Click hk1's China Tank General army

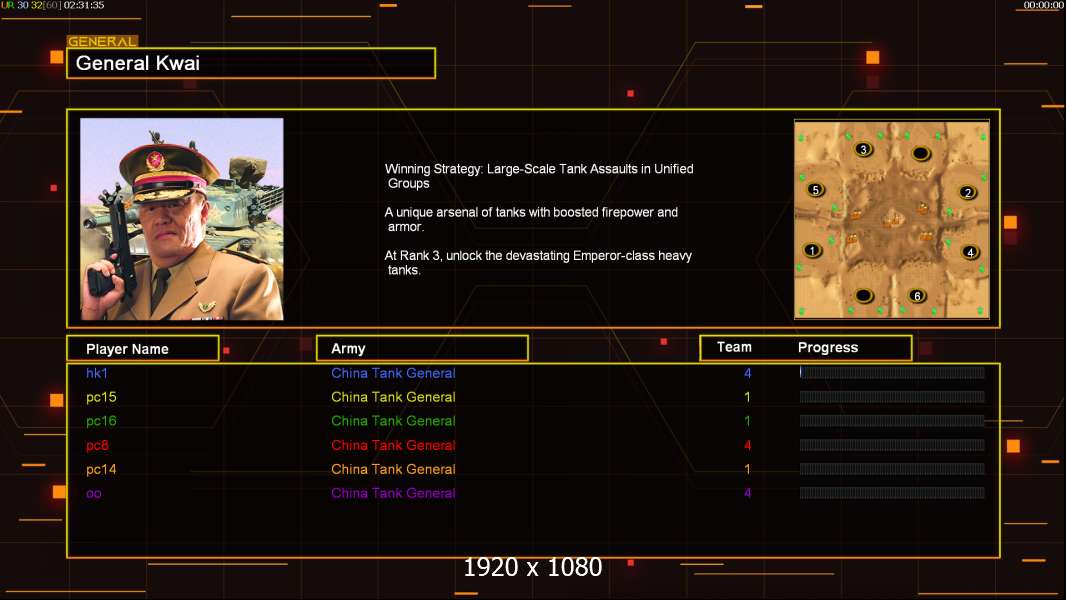[393, 373]
